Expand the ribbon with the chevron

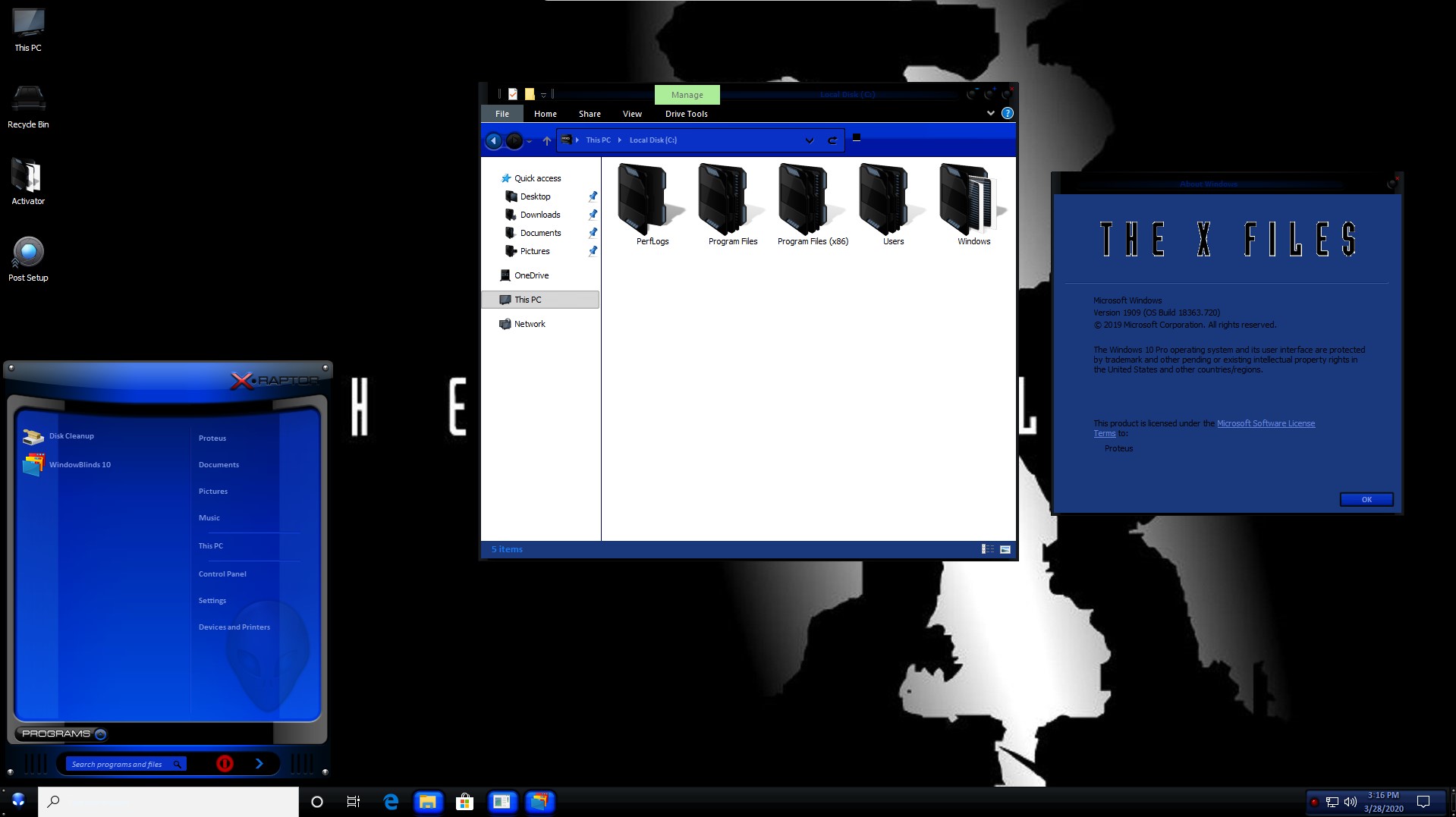(990, 113)
